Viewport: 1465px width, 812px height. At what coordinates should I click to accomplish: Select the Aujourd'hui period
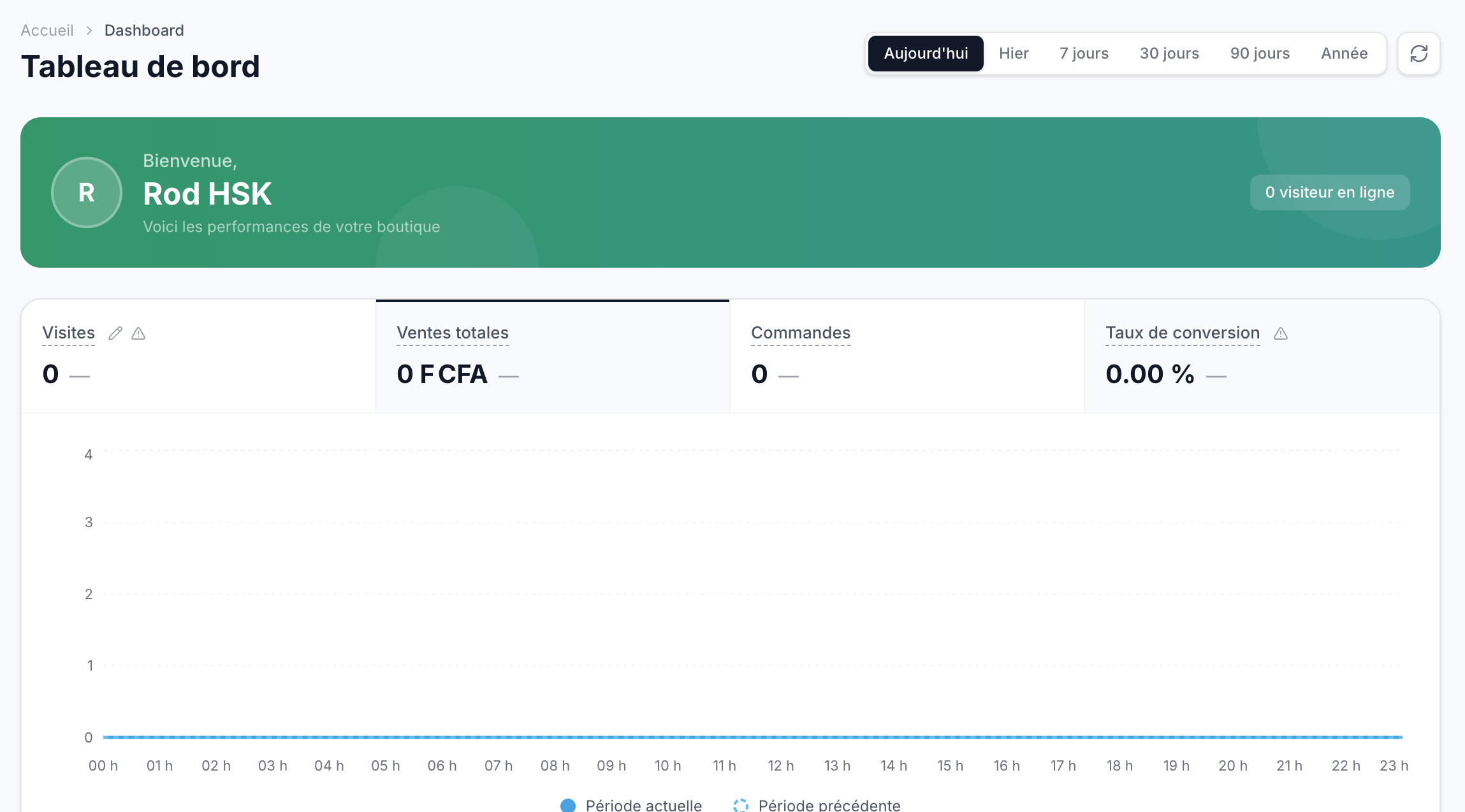pyautogui.click(x=926, y=54)
